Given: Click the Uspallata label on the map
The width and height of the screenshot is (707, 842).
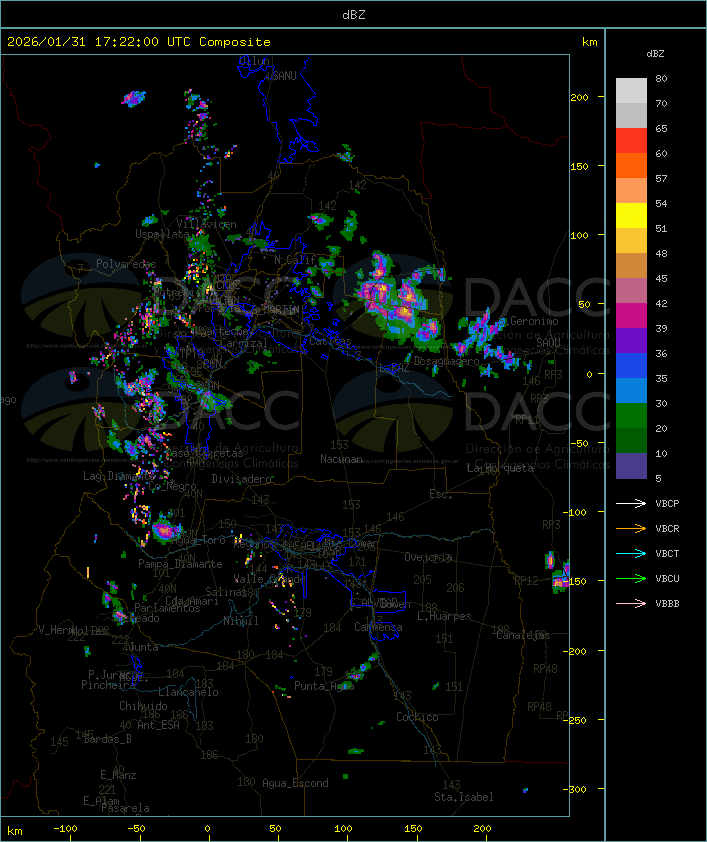Looking at the screenshot, I should (x=162, y=233).
